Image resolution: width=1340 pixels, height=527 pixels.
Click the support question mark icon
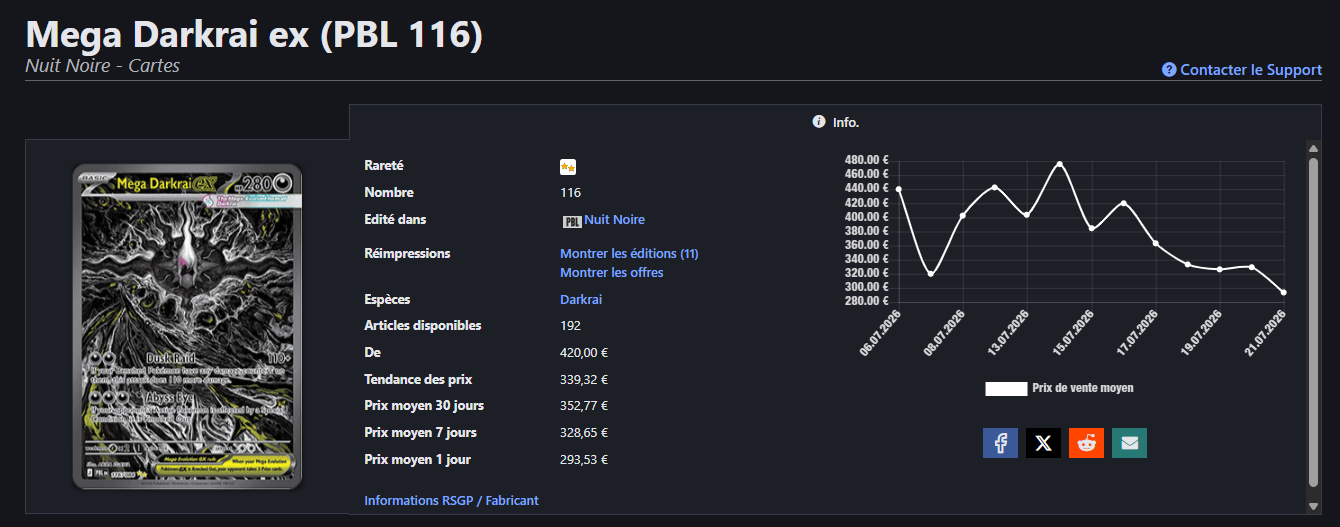1168,70
